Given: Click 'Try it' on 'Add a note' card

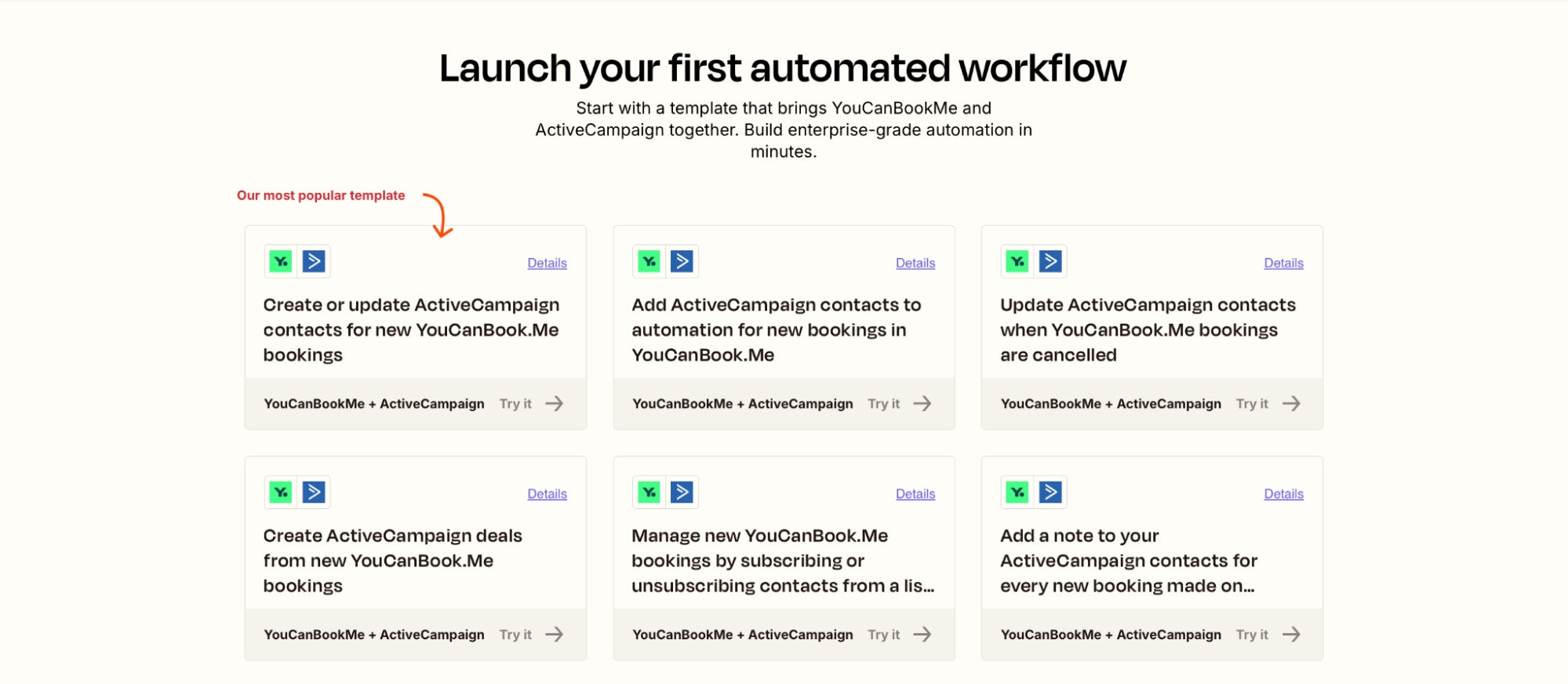Looking at the screenshot, I should click(x=1252, y=634).
